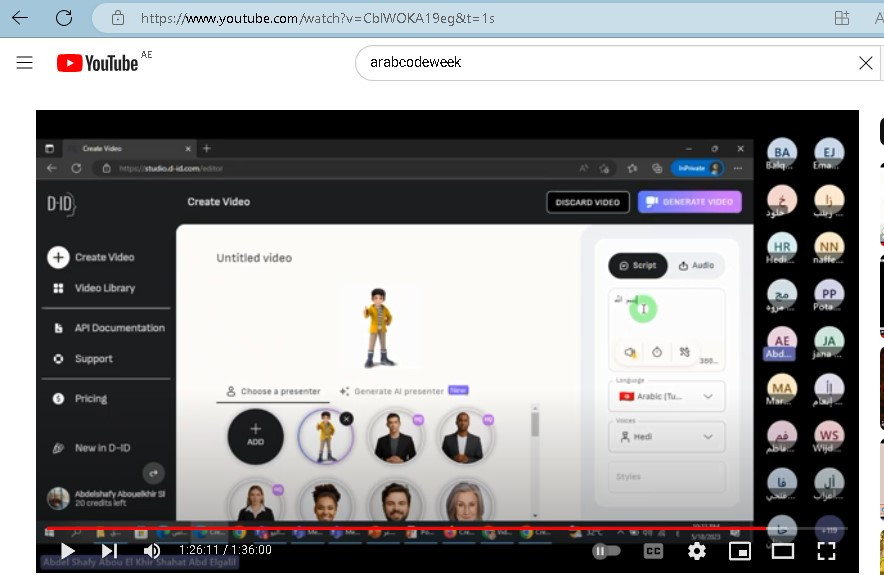
Task: Select Generate AI presenter tab
Action: [x=404, y=391]
